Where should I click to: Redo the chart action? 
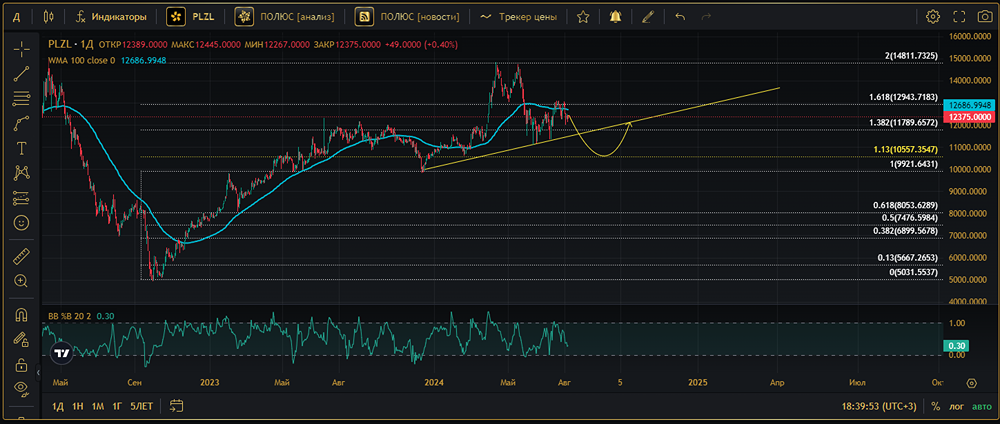pos(706,17)
